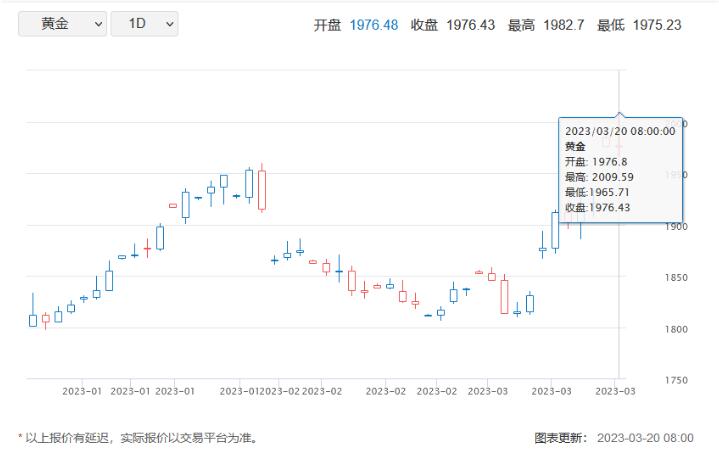
Task: Click the 开盘 value 1976.48
Action: coord(374,25)
